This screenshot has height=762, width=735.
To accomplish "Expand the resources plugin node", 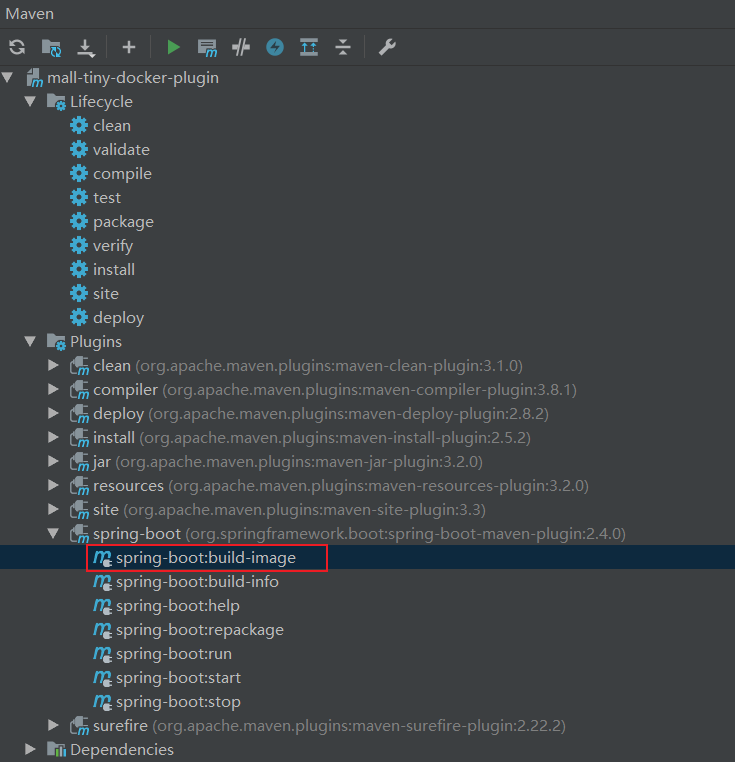I will (53, 485).
